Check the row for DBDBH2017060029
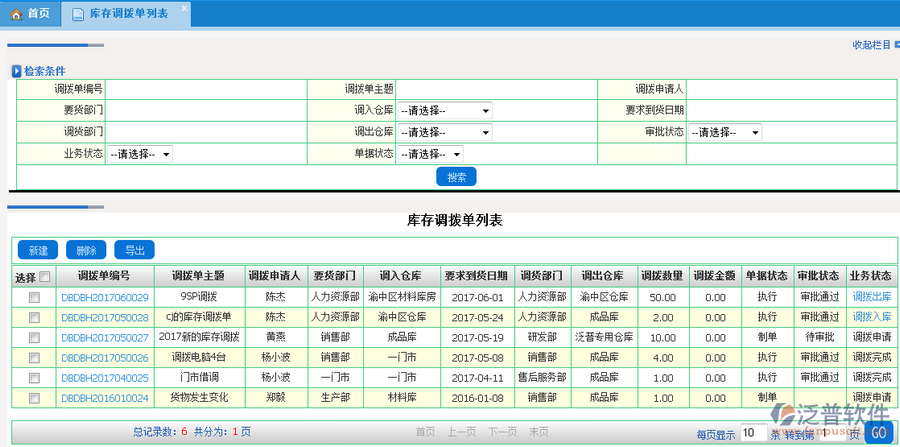The width and height of the screenshot is (900, 447). (34, 297)
